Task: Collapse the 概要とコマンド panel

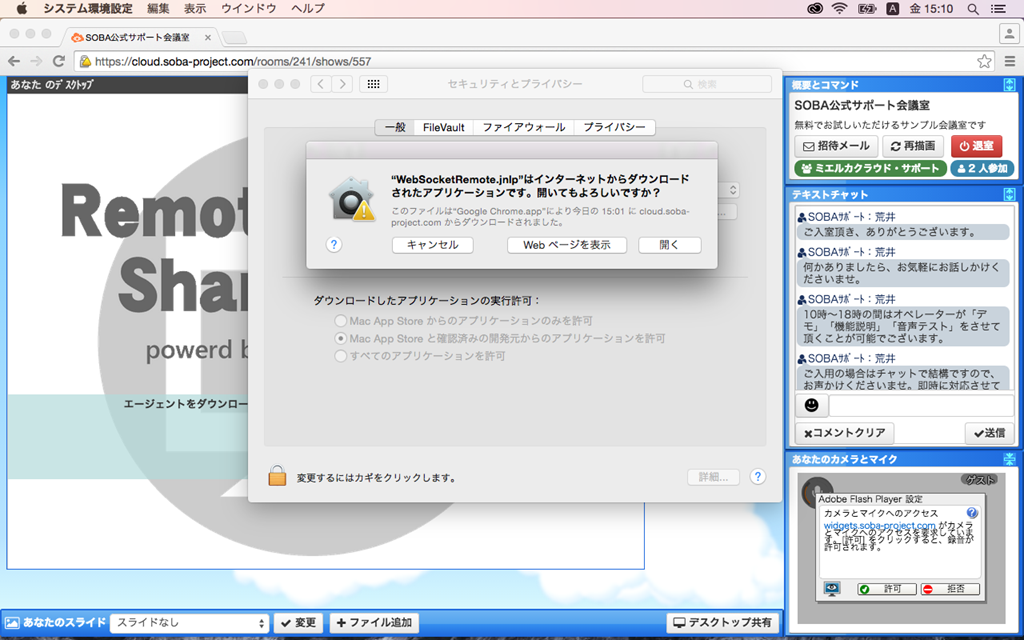Action: 1009,84
